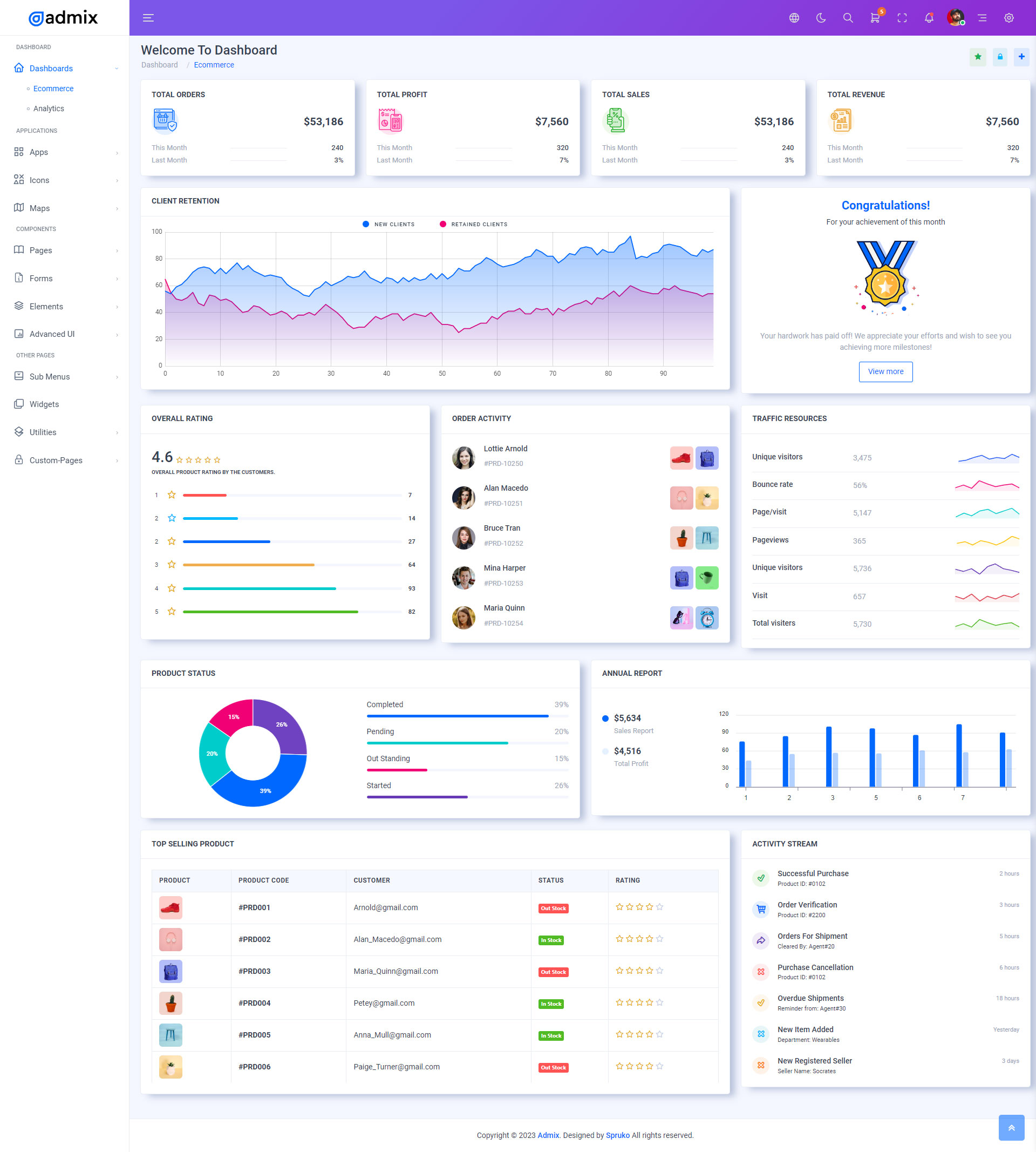Switch to dark mode moon icon
Screen dimensions: 1036x1152
821,18
